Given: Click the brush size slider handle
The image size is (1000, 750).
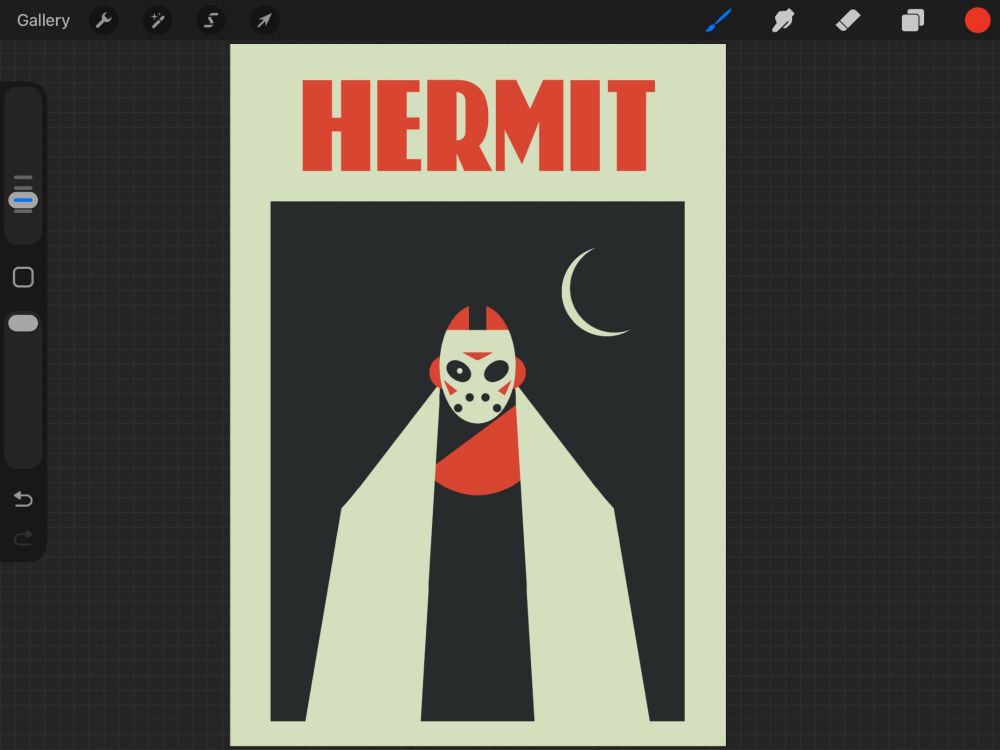Looking at the screenshot, I should click(x=23, y=200).
